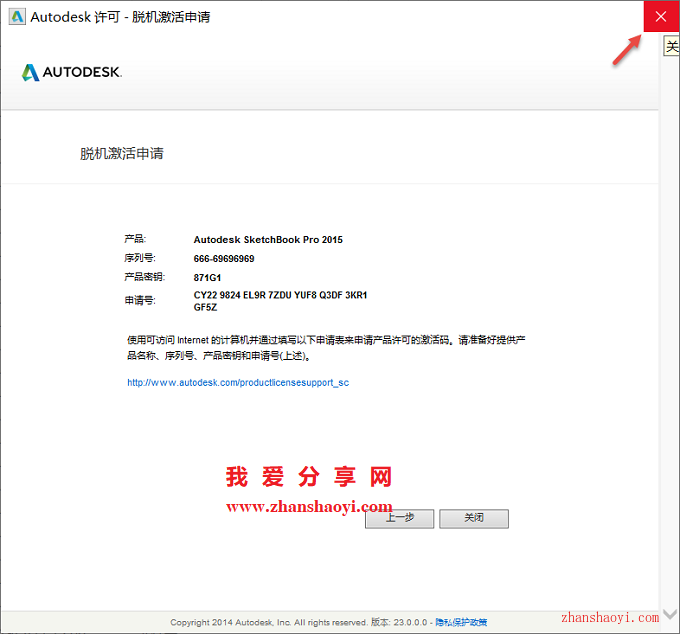Select the product key 871G1
The width and height of the screenshot is (680, 634).
pyautogui.click(x=207, y=278)
